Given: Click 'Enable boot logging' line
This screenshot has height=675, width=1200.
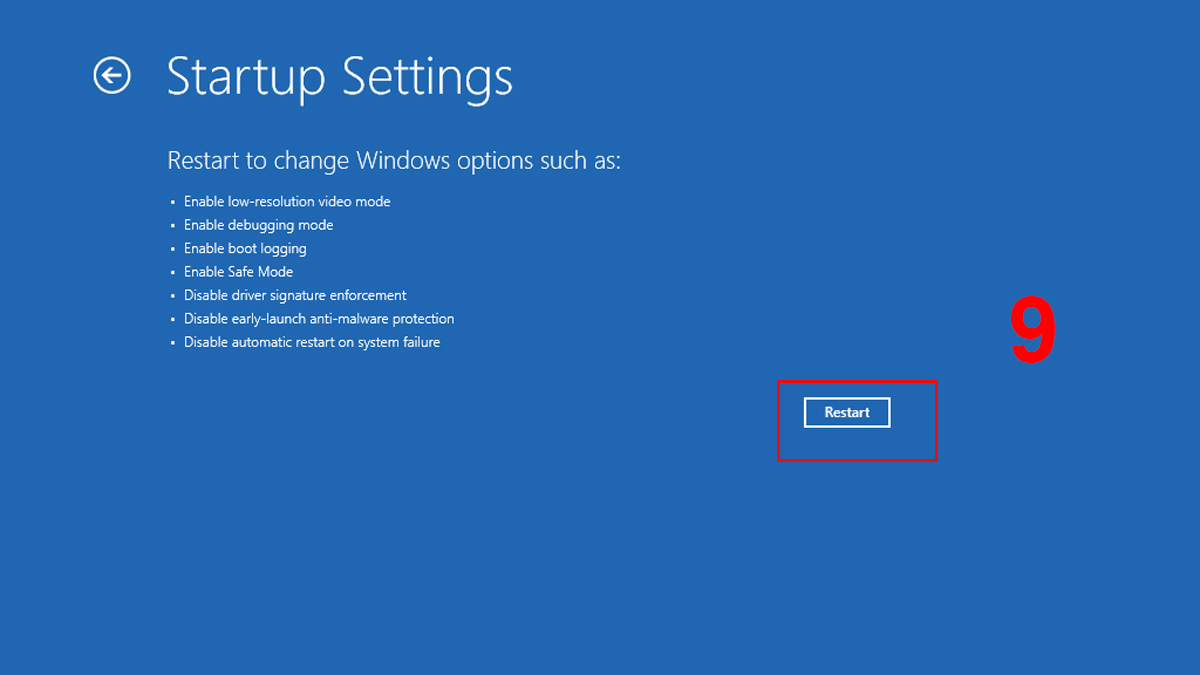Looking at the screenshot, I should [245, 249].
